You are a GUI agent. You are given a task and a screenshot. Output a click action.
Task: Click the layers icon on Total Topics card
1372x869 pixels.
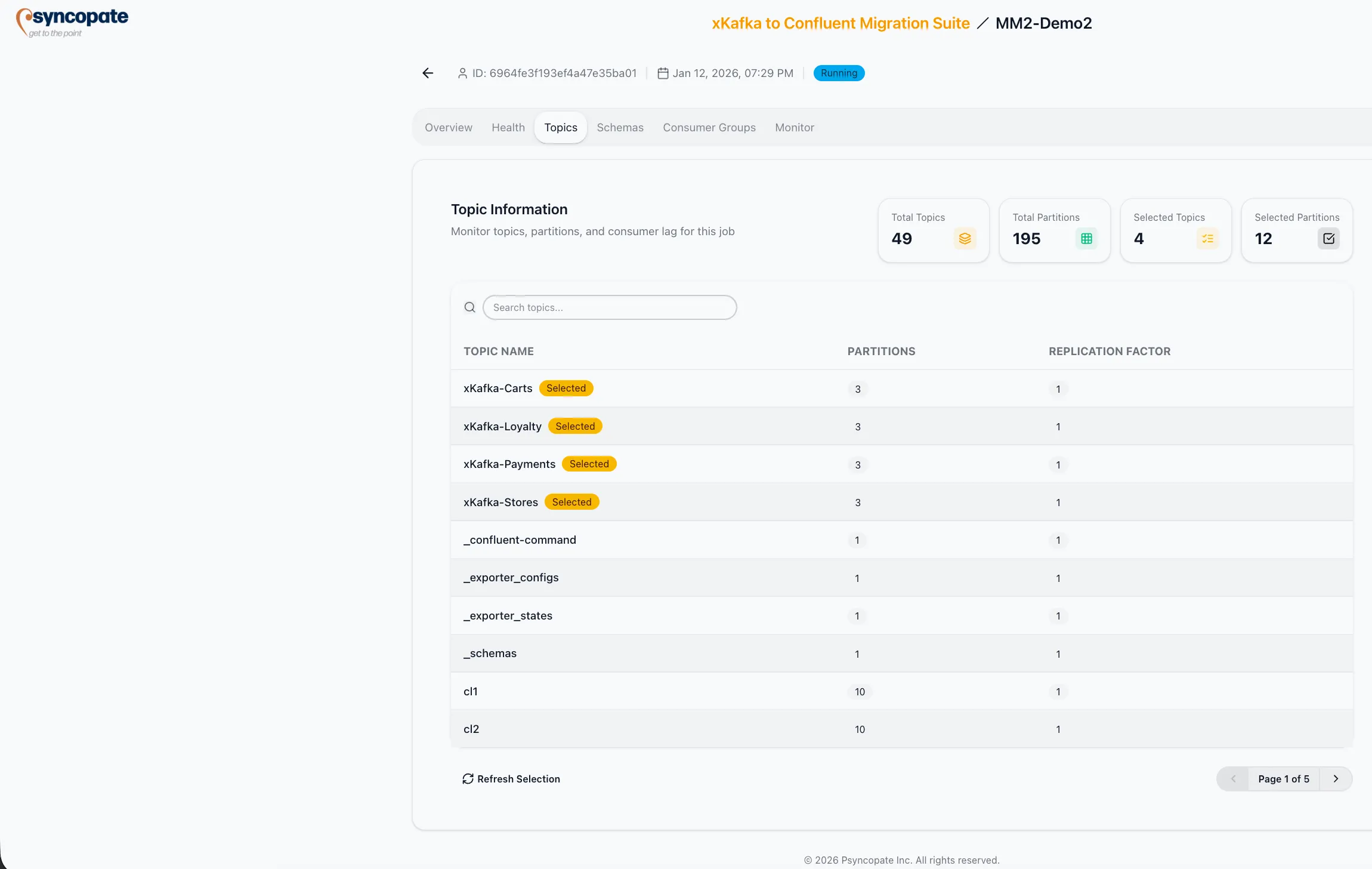(965, 238)
